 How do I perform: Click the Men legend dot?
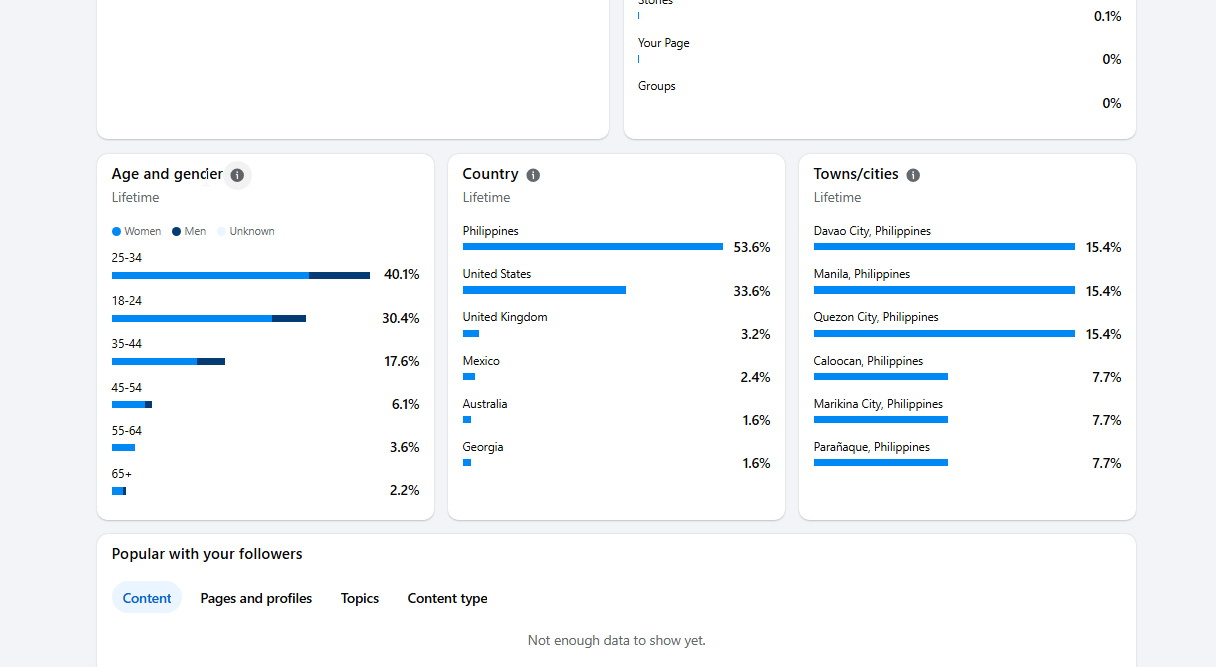click(177, 231)
